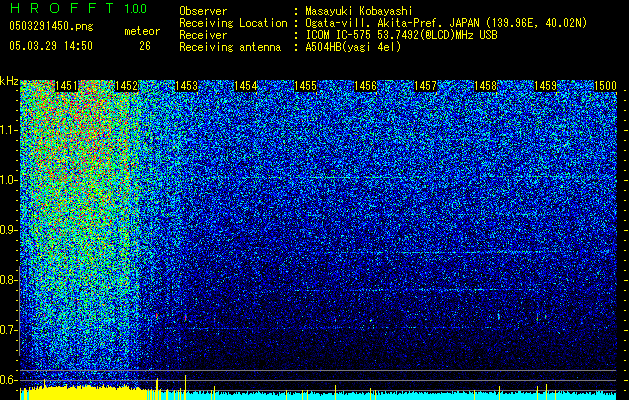Viewport: 629px width, 400px height.
Task: Click the meteor count label
Action: [142, 31]
